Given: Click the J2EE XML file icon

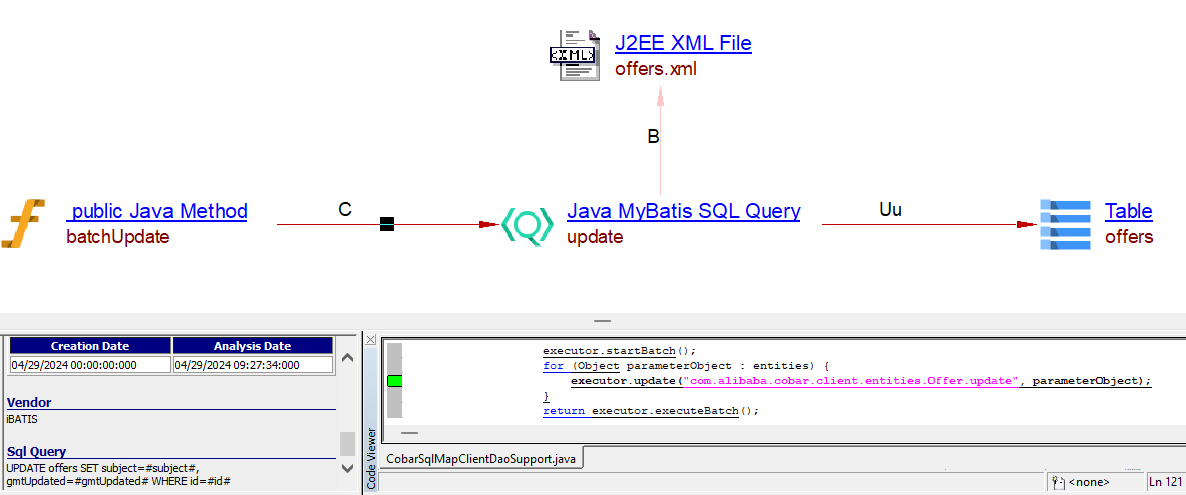Looking at the screenshot, I should click(573, 55).
